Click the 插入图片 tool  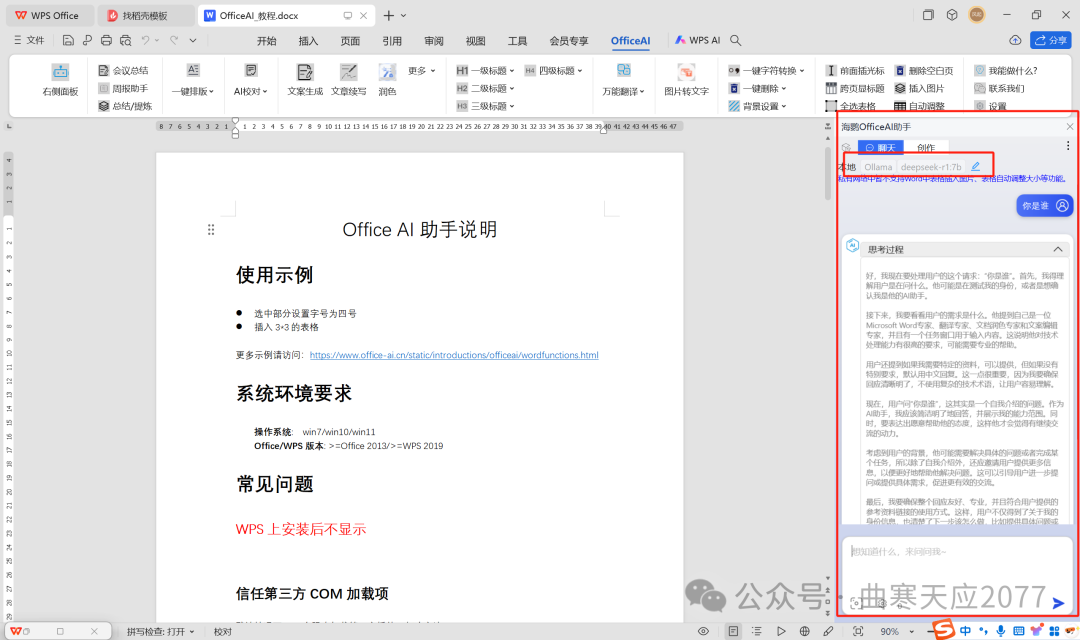(x=920, y=88)
